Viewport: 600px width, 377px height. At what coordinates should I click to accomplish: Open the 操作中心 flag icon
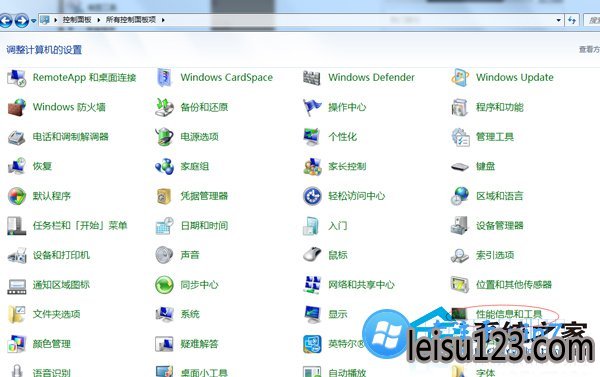click(312, 107)
